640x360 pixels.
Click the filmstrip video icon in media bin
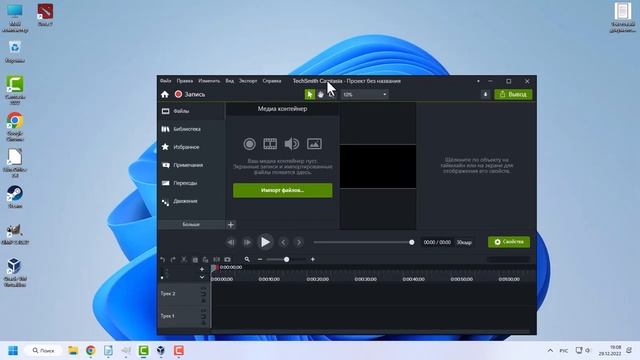[270, 144]
